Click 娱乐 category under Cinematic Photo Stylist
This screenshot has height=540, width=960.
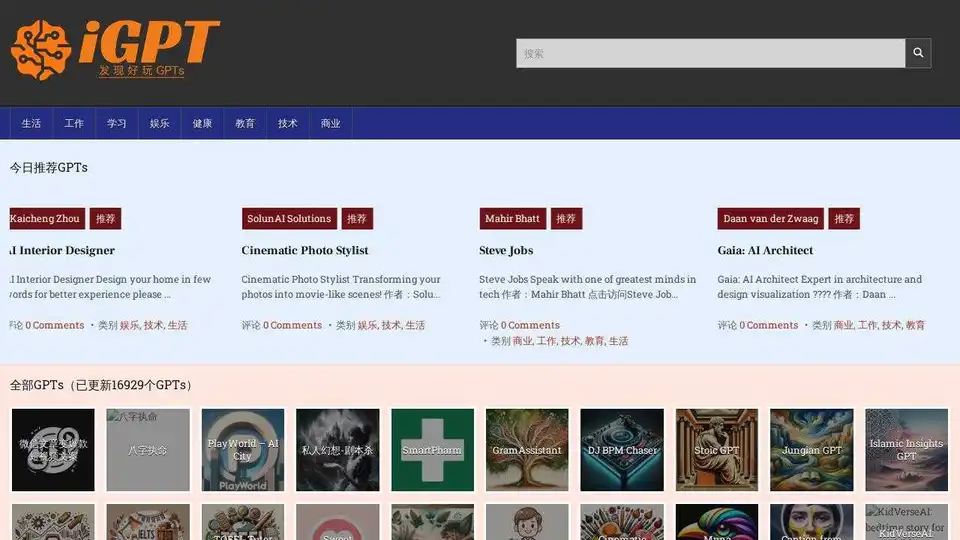pos(367,325)
